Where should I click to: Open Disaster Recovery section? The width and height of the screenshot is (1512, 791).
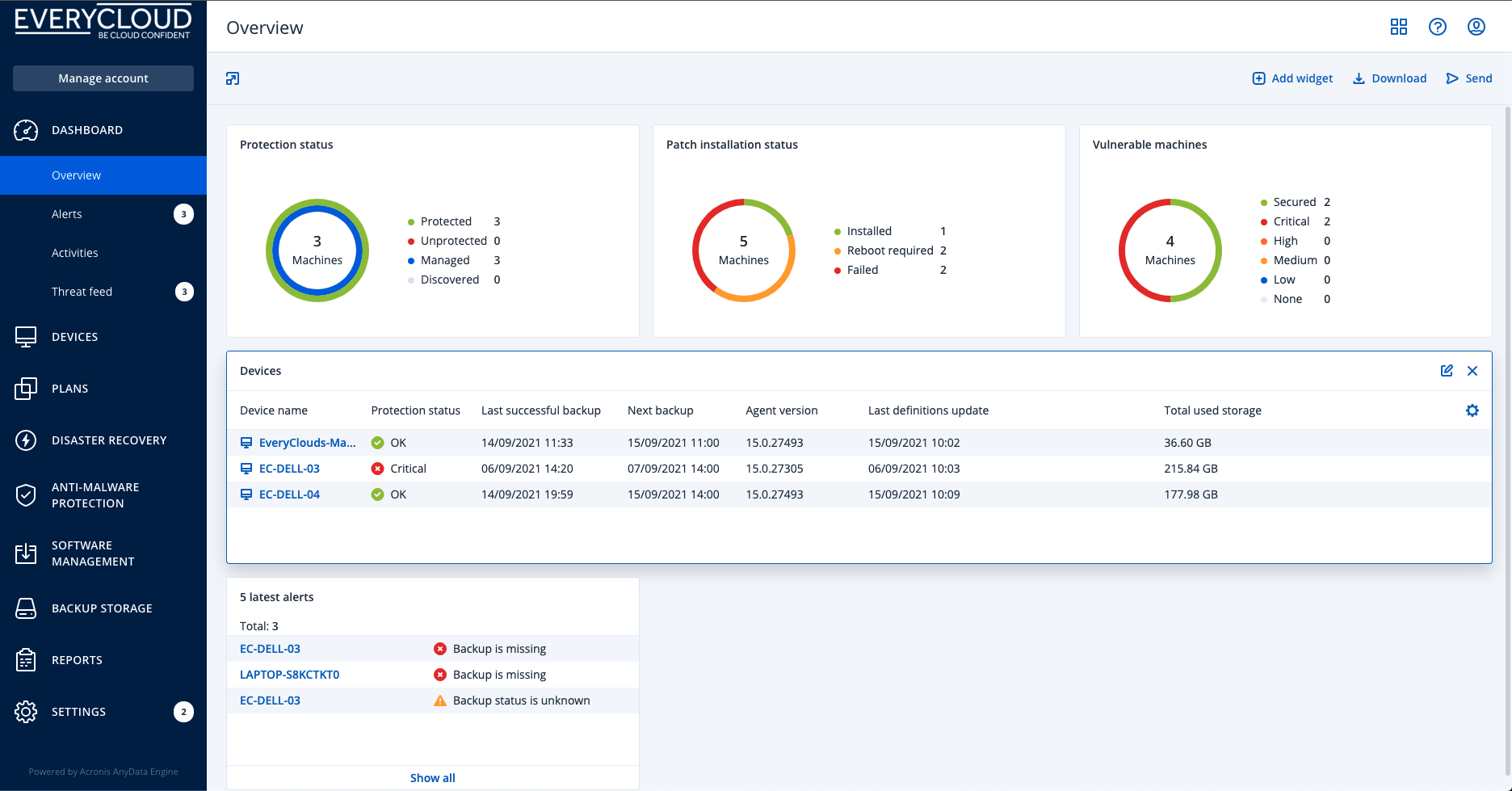point(103,440)
